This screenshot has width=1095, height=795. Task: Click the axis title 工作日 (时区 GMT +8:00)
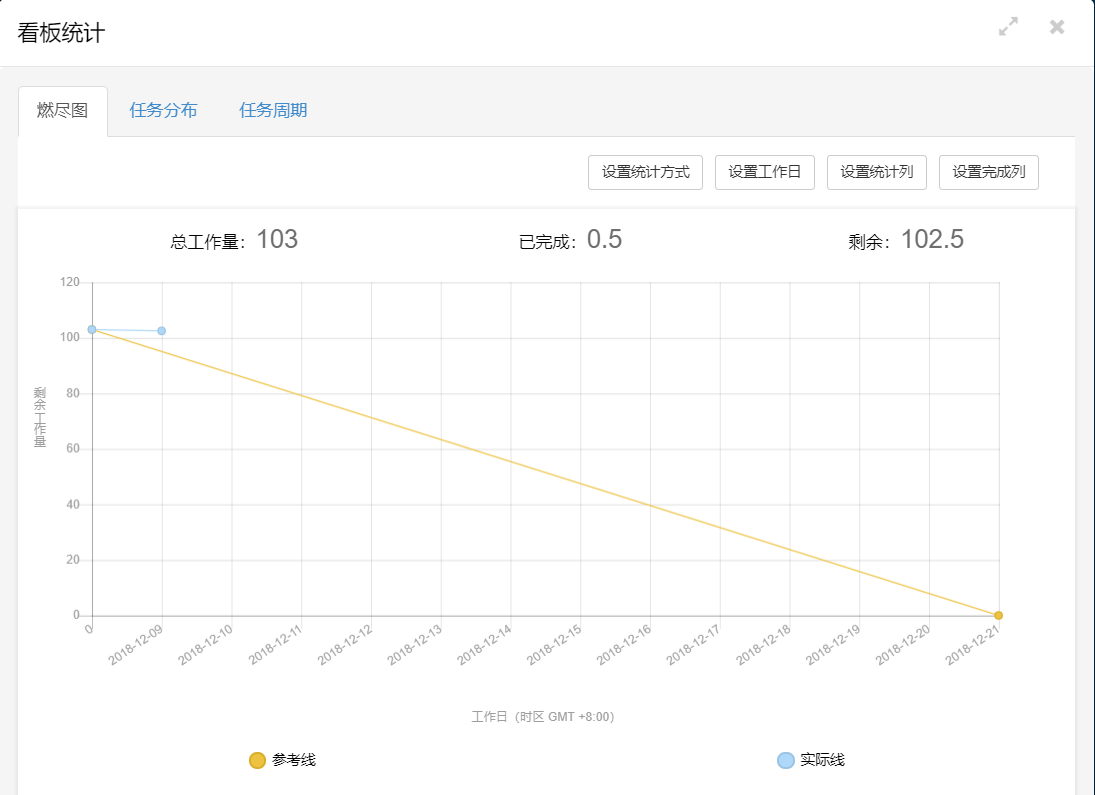(543, 717)
